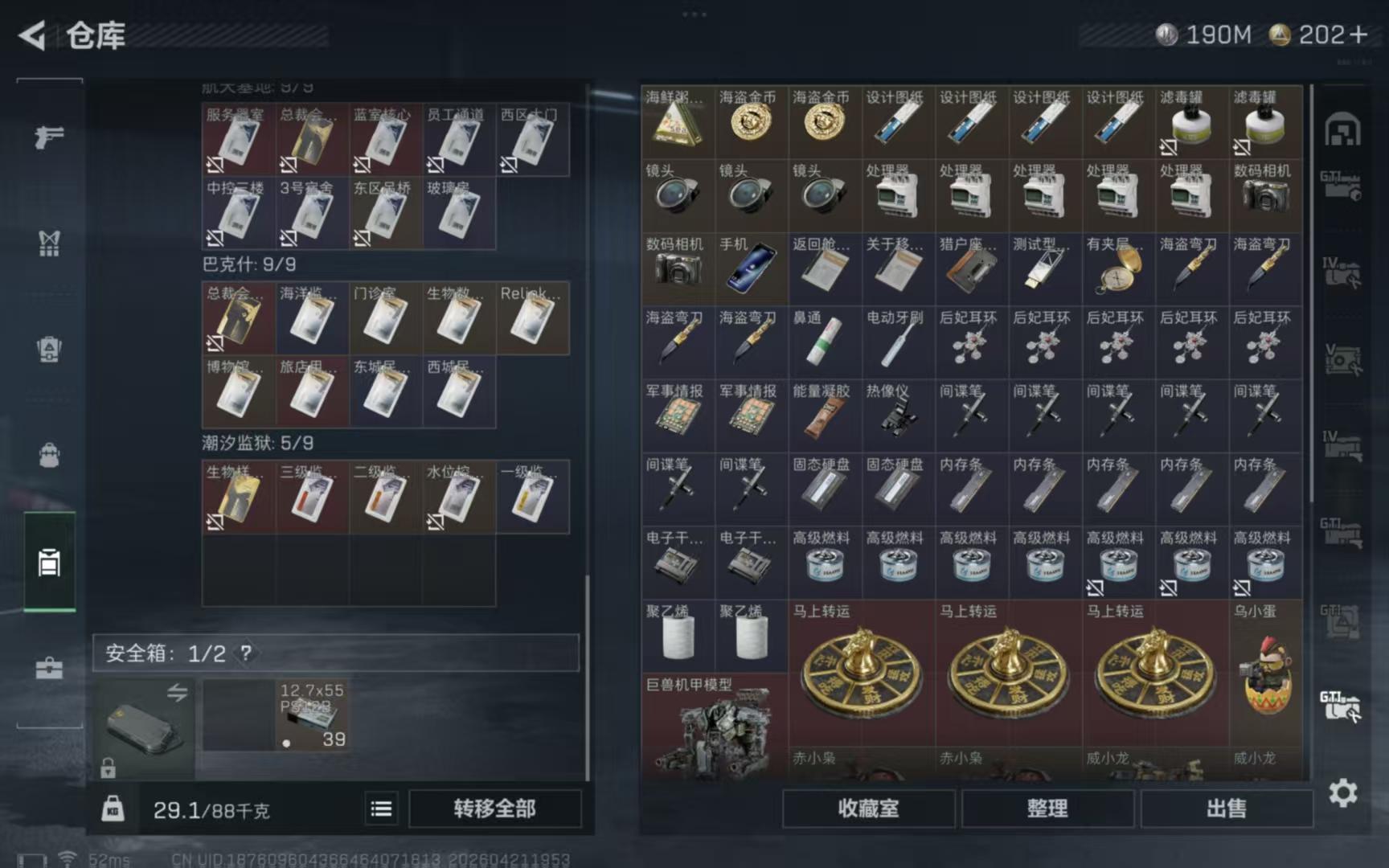The width and height of the screenshot is (1389, 868).
Task: Open the settings gear icon
Action: tap(1342, 793)
